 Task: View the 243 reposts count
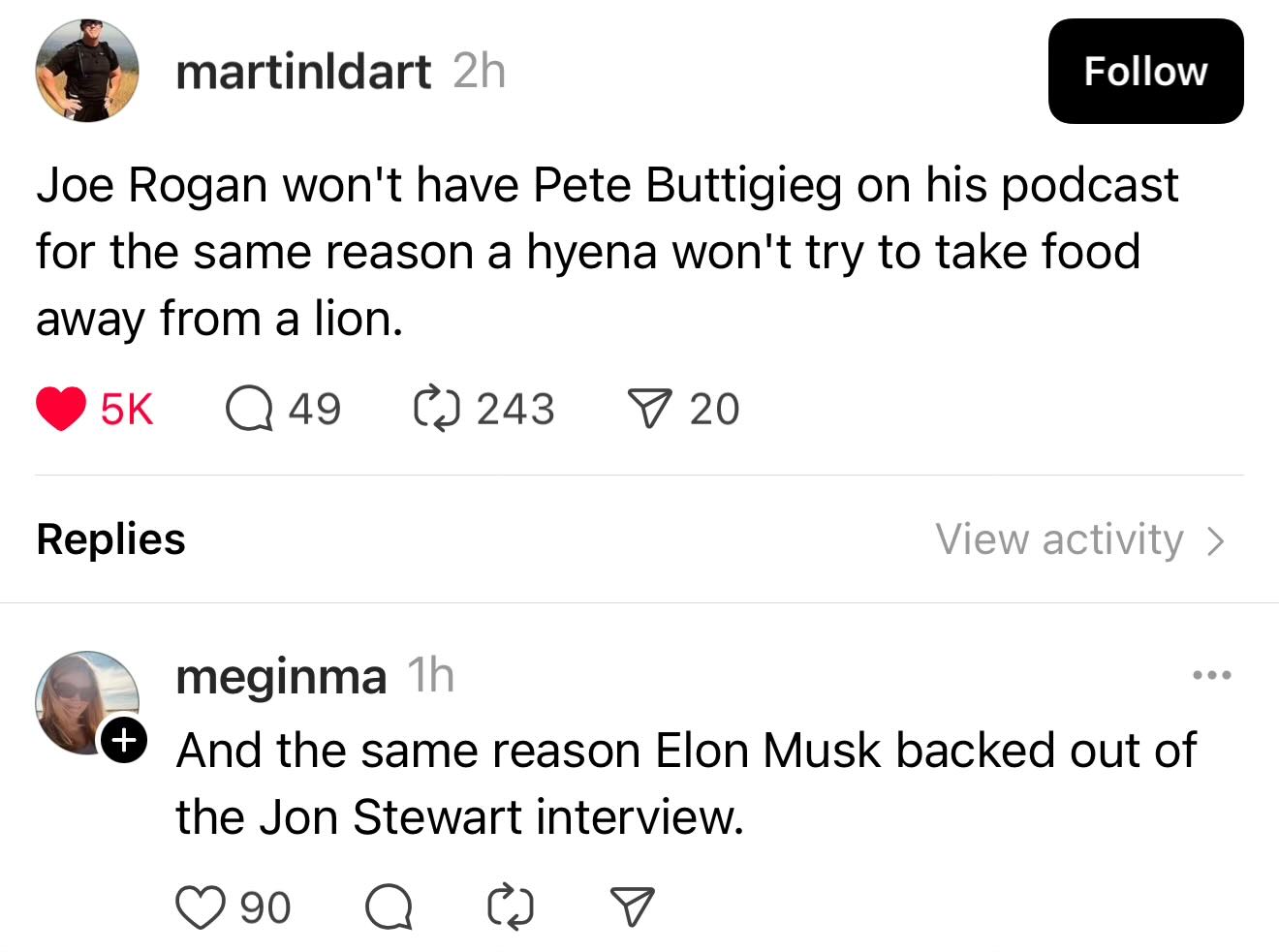515,409
